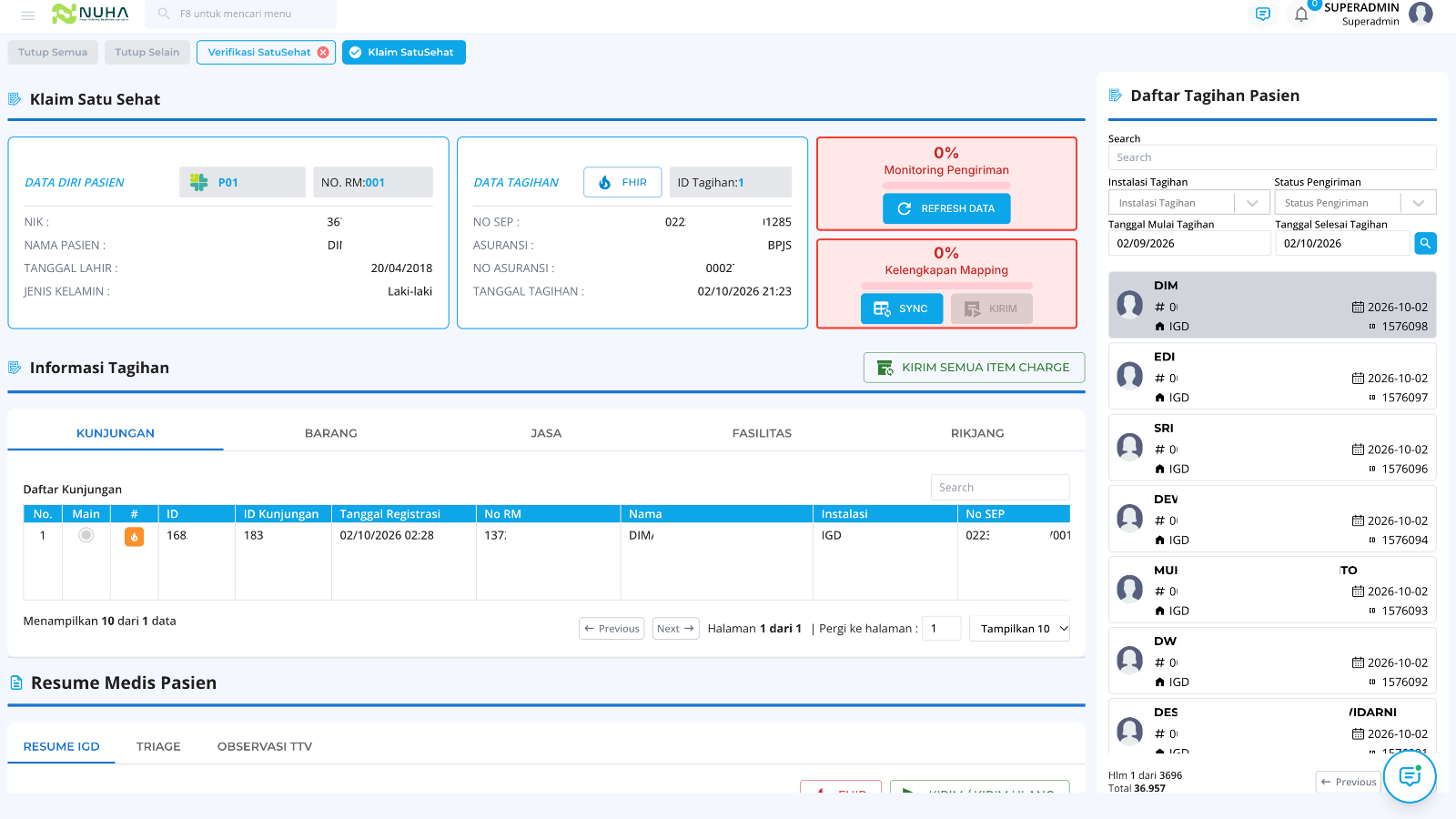Focus the Daftar Tagihan Search field
Image resolution: width=1456 pixels, height=819 pixels.
point(1272,157)
